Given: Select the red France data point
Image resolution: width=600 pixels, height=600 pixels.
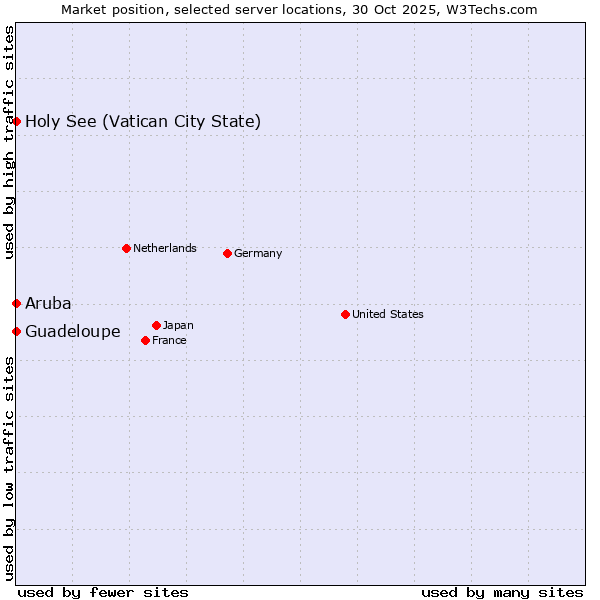Looking at the screenshot, I should coord(146,340).
